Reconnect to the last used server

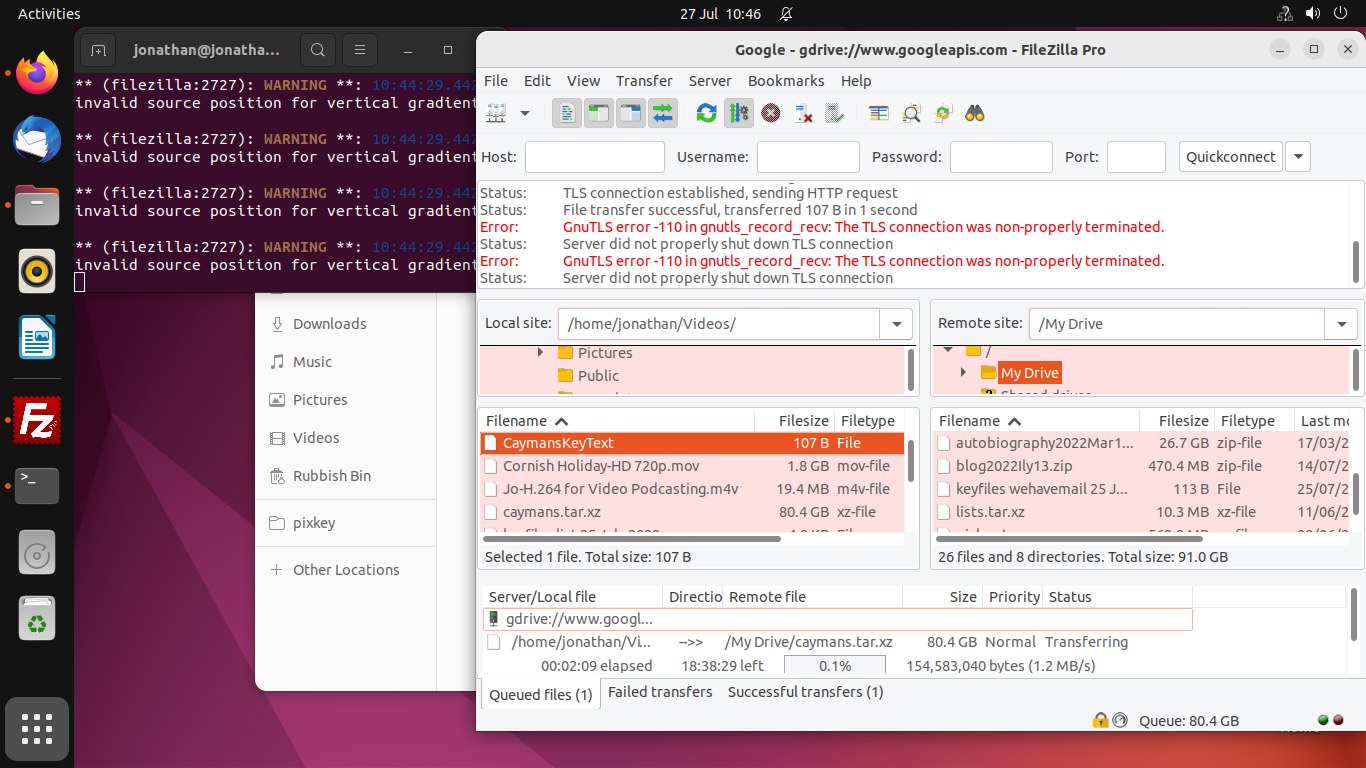[835, 113]
